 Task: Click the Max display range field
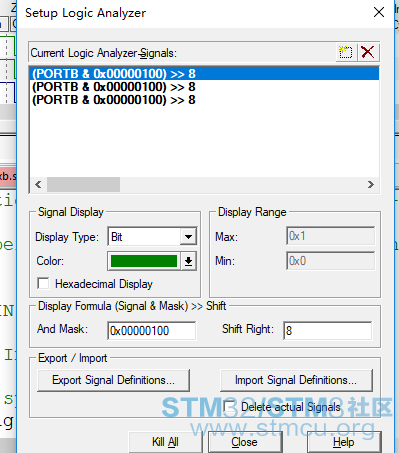coord(330,236)
